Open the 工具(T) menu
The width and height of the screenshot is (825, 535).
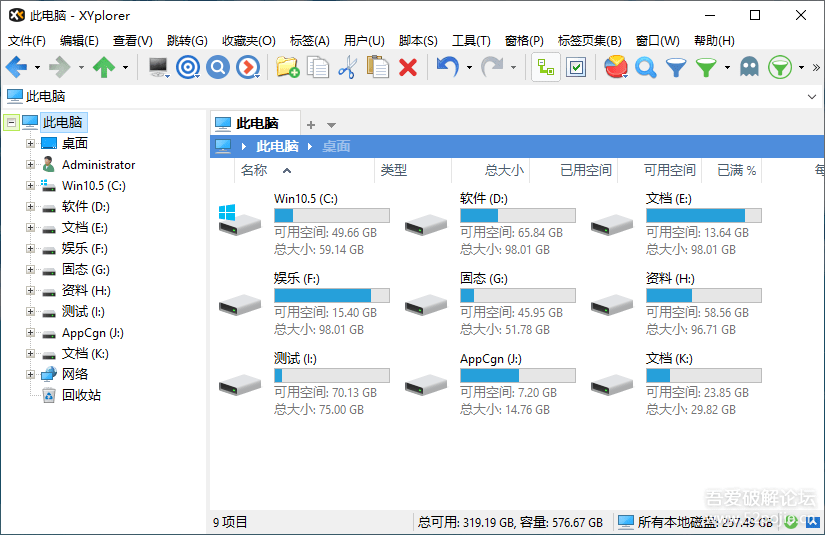click(x=471, y=41)
